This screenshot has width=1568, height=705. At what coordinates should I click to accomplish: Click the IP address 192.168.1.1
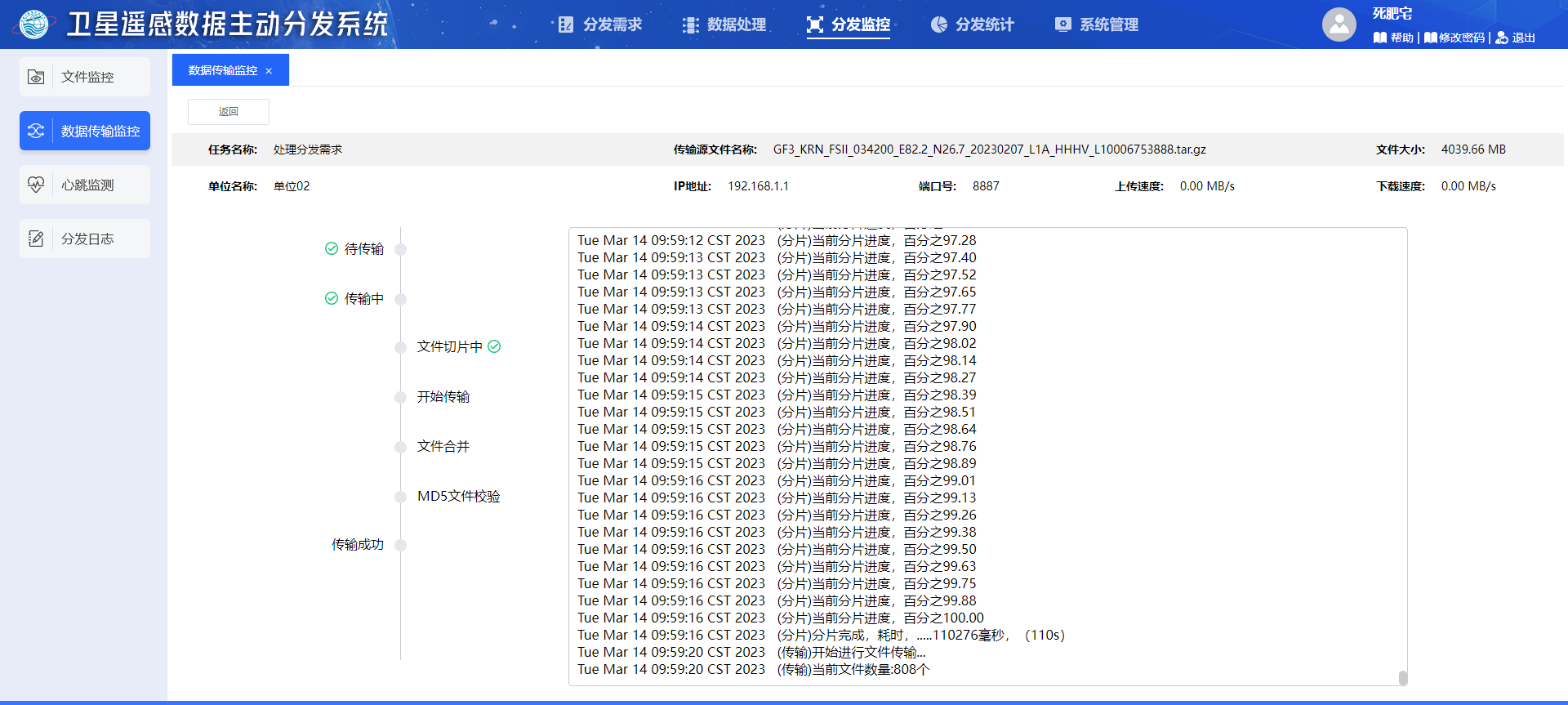pyautogui.click(x=759, y=186)
